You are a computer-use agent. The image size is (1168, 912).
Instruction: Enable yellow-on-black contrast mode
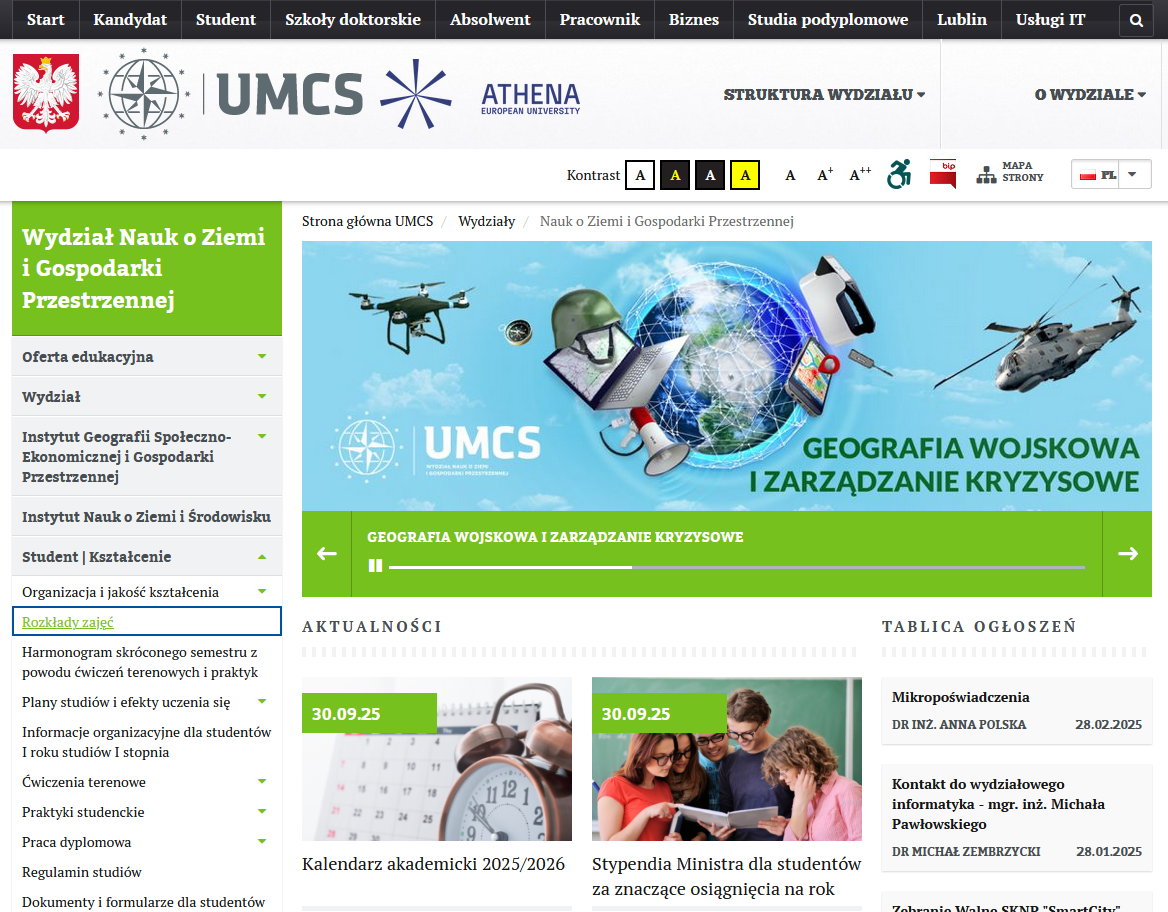point(675,175)
